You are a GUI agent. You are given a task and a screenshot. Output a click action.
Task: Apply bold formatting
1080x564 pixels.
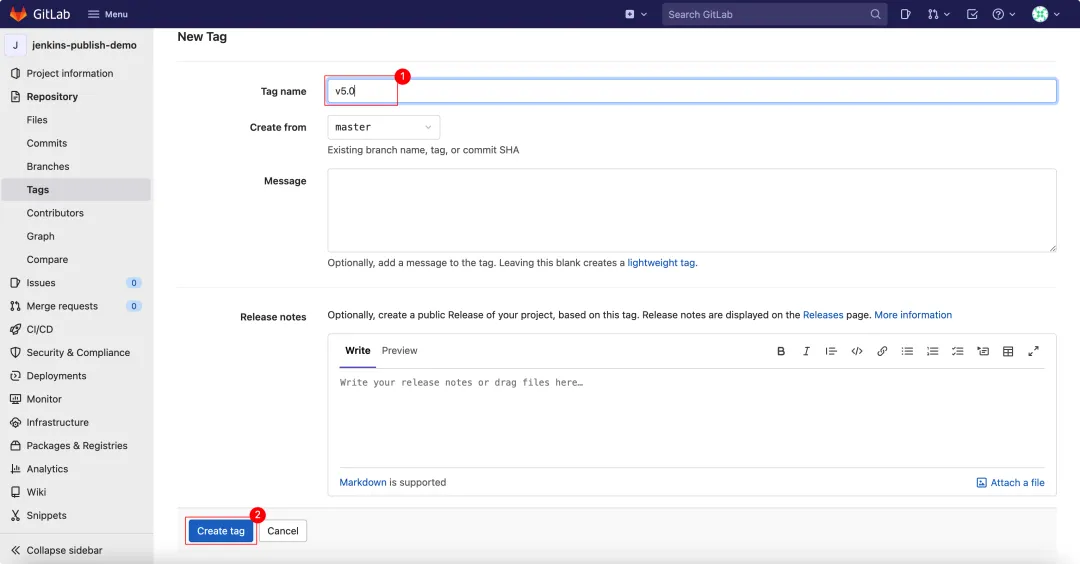[780, 351]
